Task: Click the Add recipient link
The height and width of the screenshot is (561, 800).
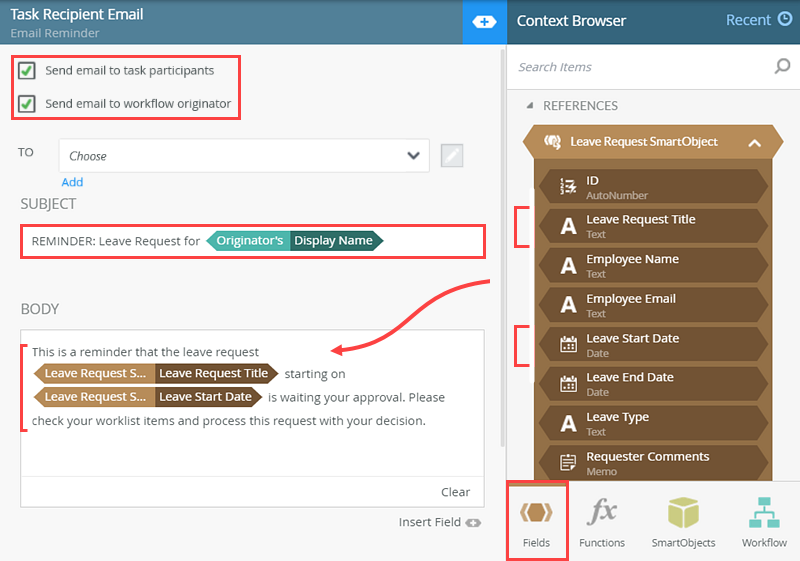Action: pyautogui.click(x=72, y=182)
